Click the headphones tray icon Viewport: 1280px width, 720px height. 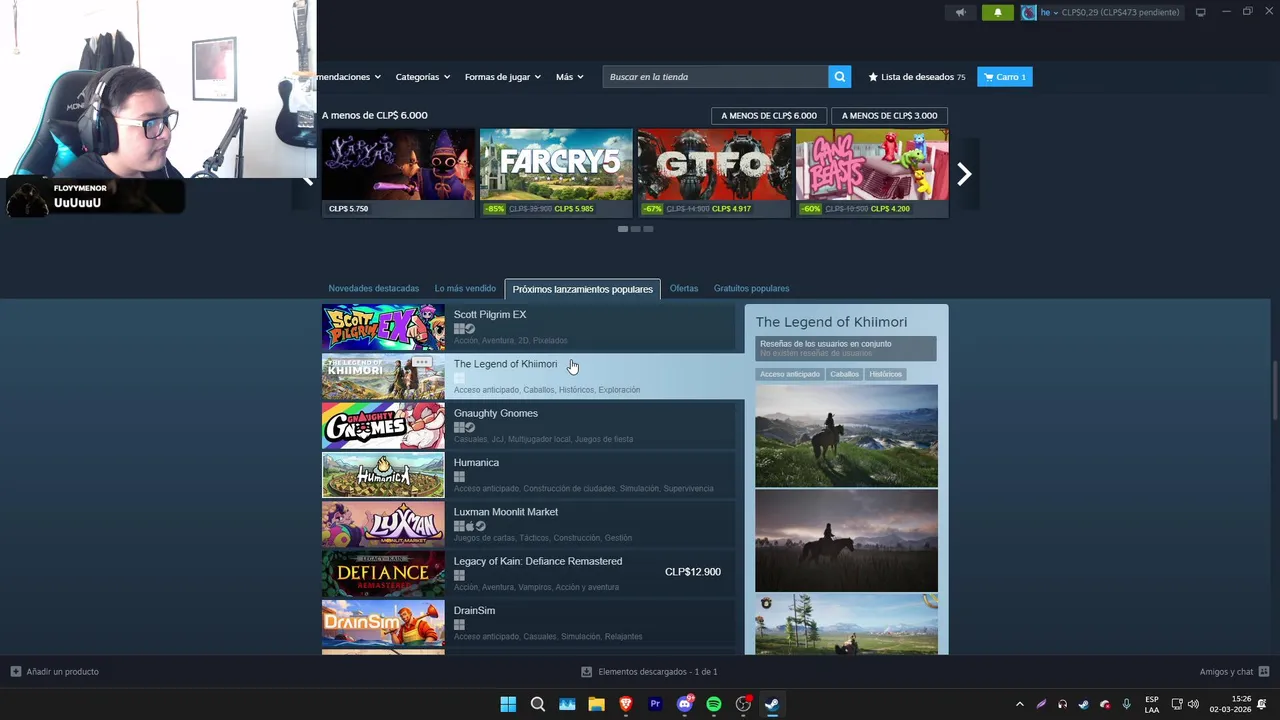(x=1062, y=704)
